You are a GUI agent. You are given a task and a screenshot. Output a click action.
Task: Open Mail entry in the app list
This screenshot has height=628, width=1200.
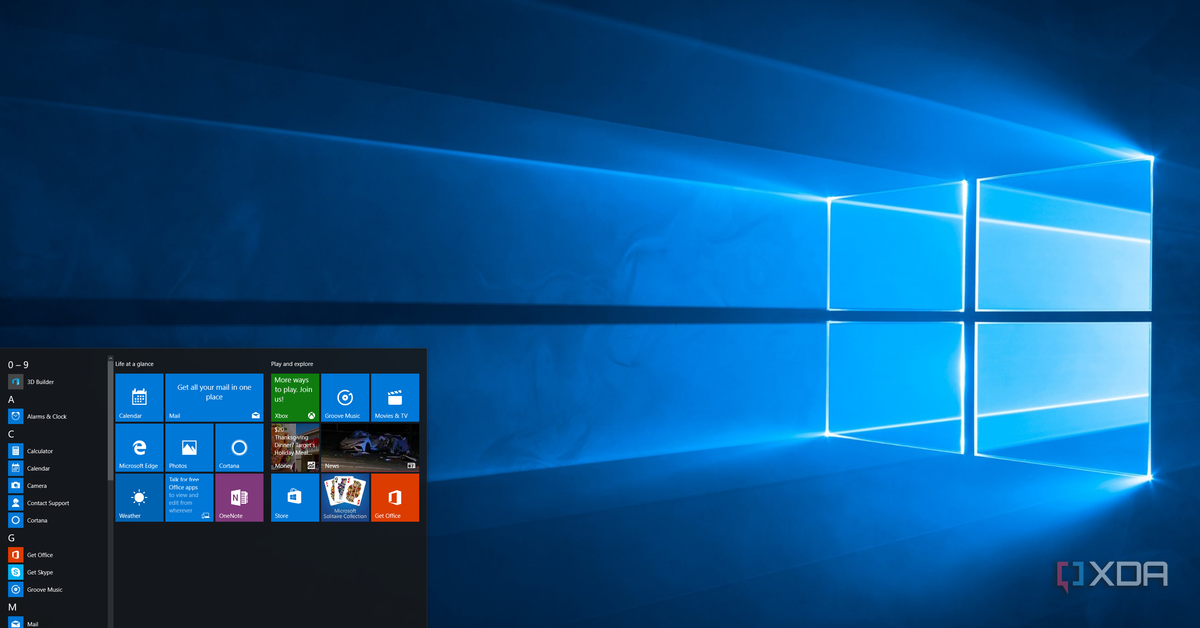pos(55,623)
